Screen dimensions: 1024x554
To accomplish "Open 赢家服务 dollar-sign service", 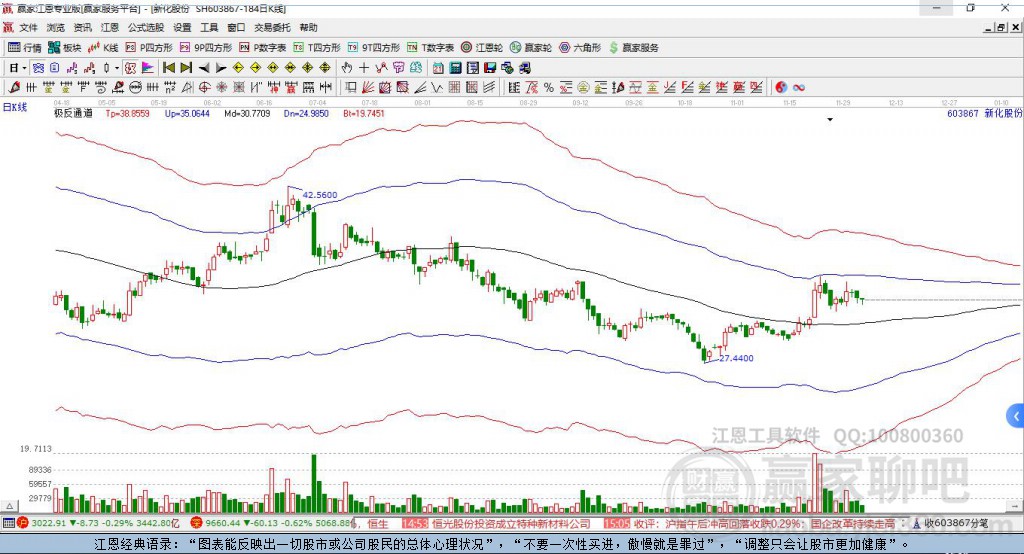I will pos(634,48).
